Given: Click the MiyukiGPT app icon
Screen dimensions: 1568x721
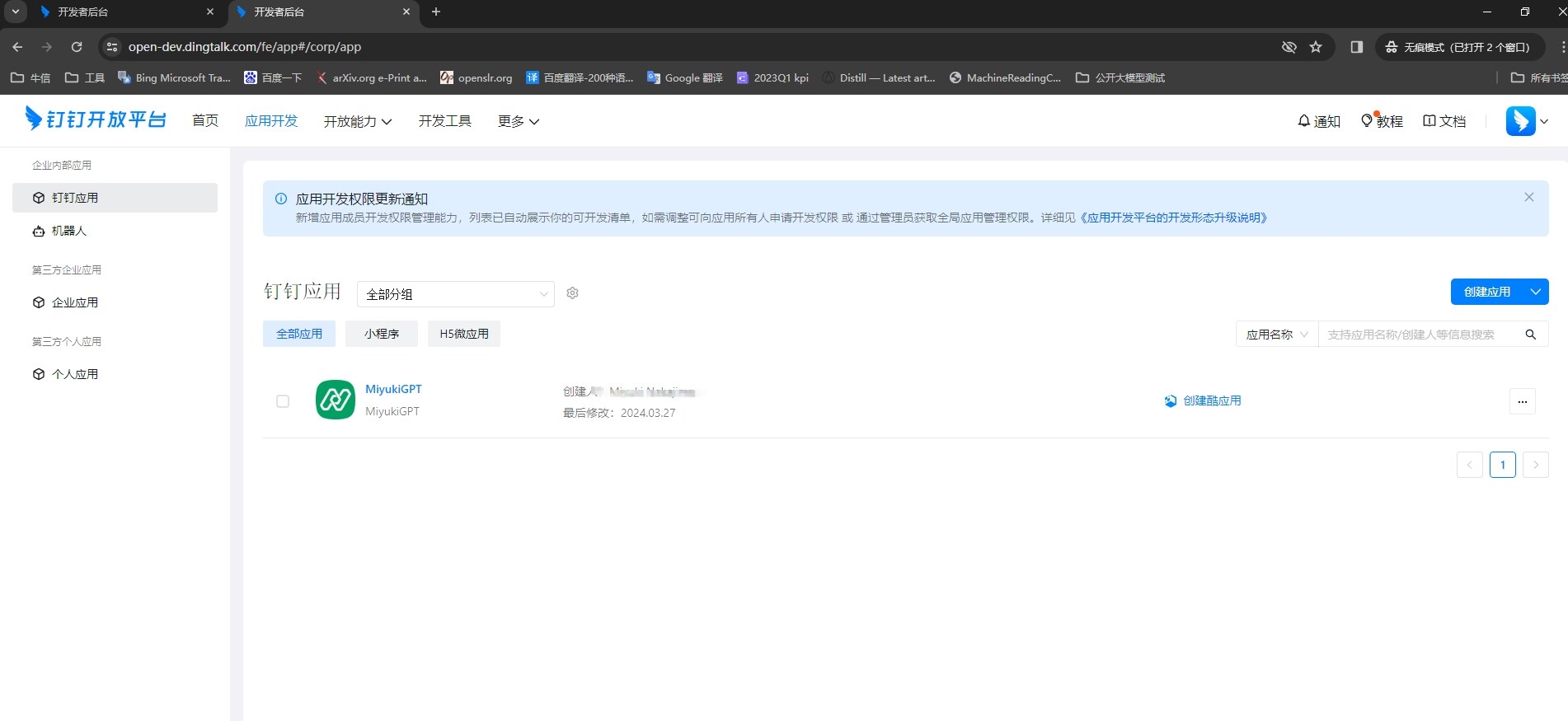Looking at the screenshot, I should coord(336,400).
